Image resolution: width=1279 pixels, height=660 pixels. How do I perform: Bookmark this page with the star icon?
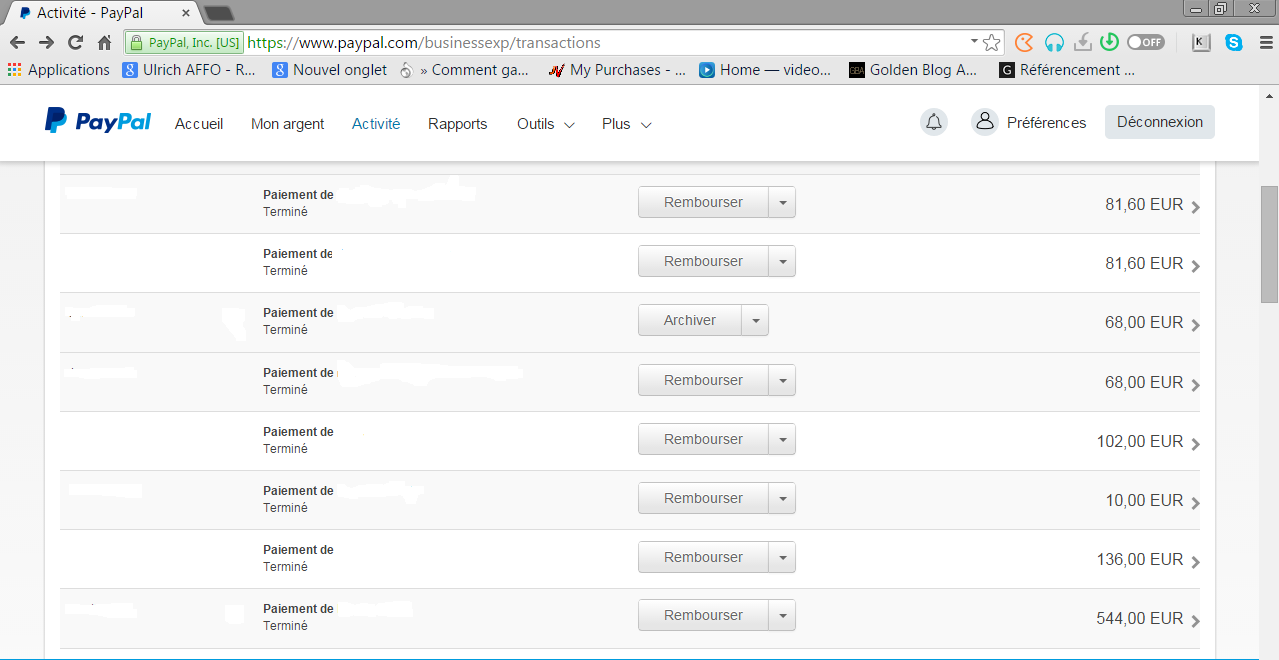click(991, 43)
